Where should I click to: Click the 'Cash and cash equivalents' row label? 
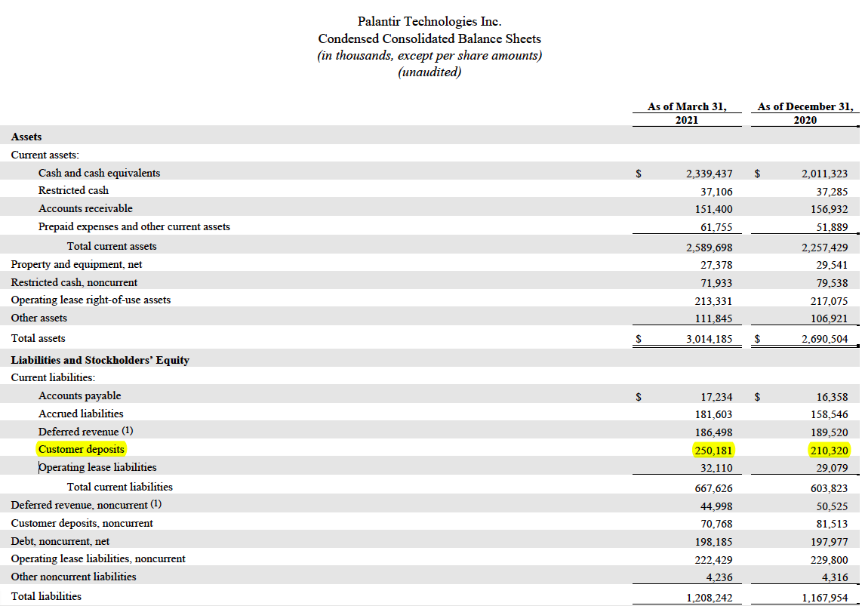[x=99, y=173]
